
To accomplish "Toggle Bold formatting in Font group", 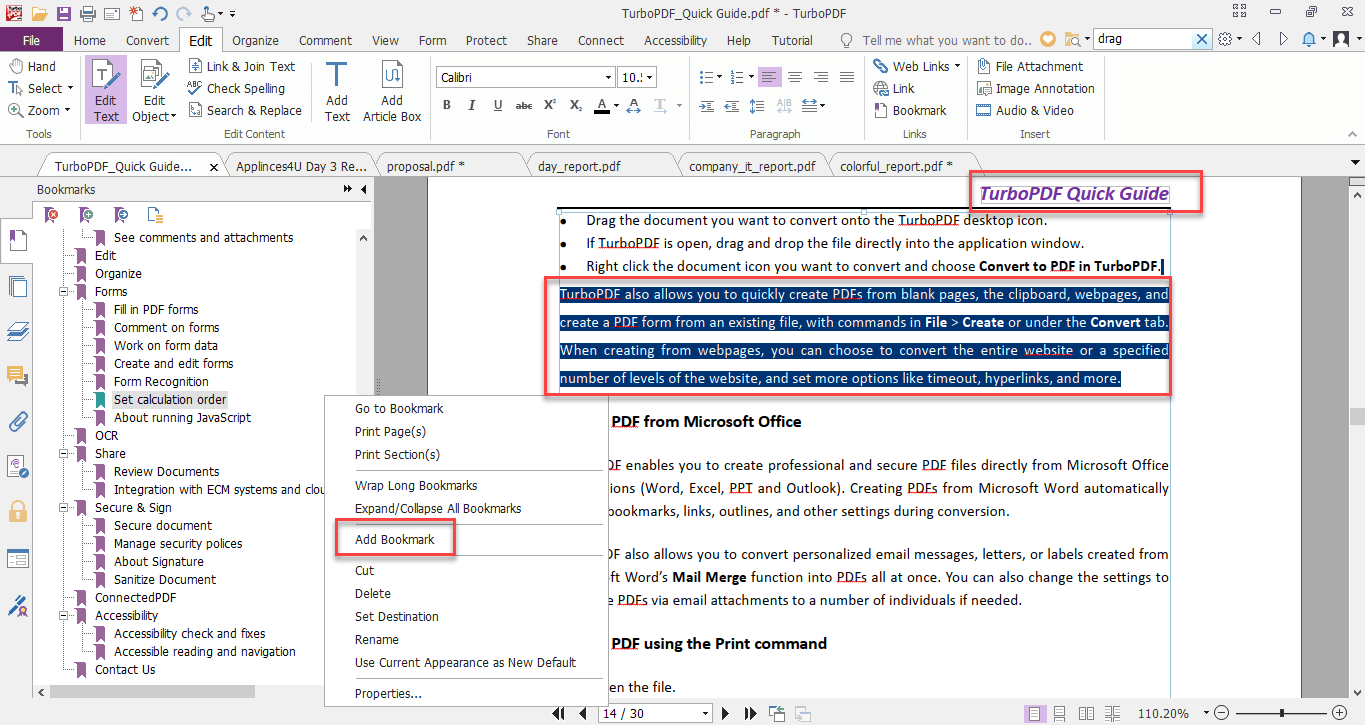I will (447, 105).
